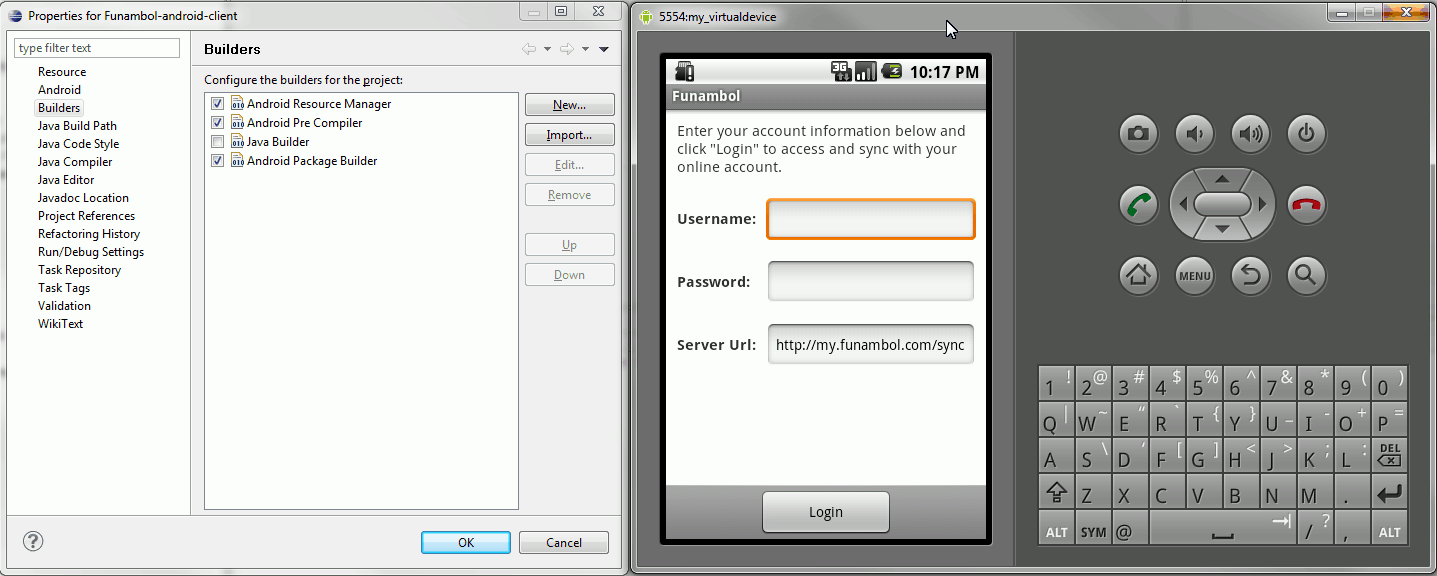Select Java Compiler page
This screenshot has width=1437, height=576.
[x=75, y=162]
